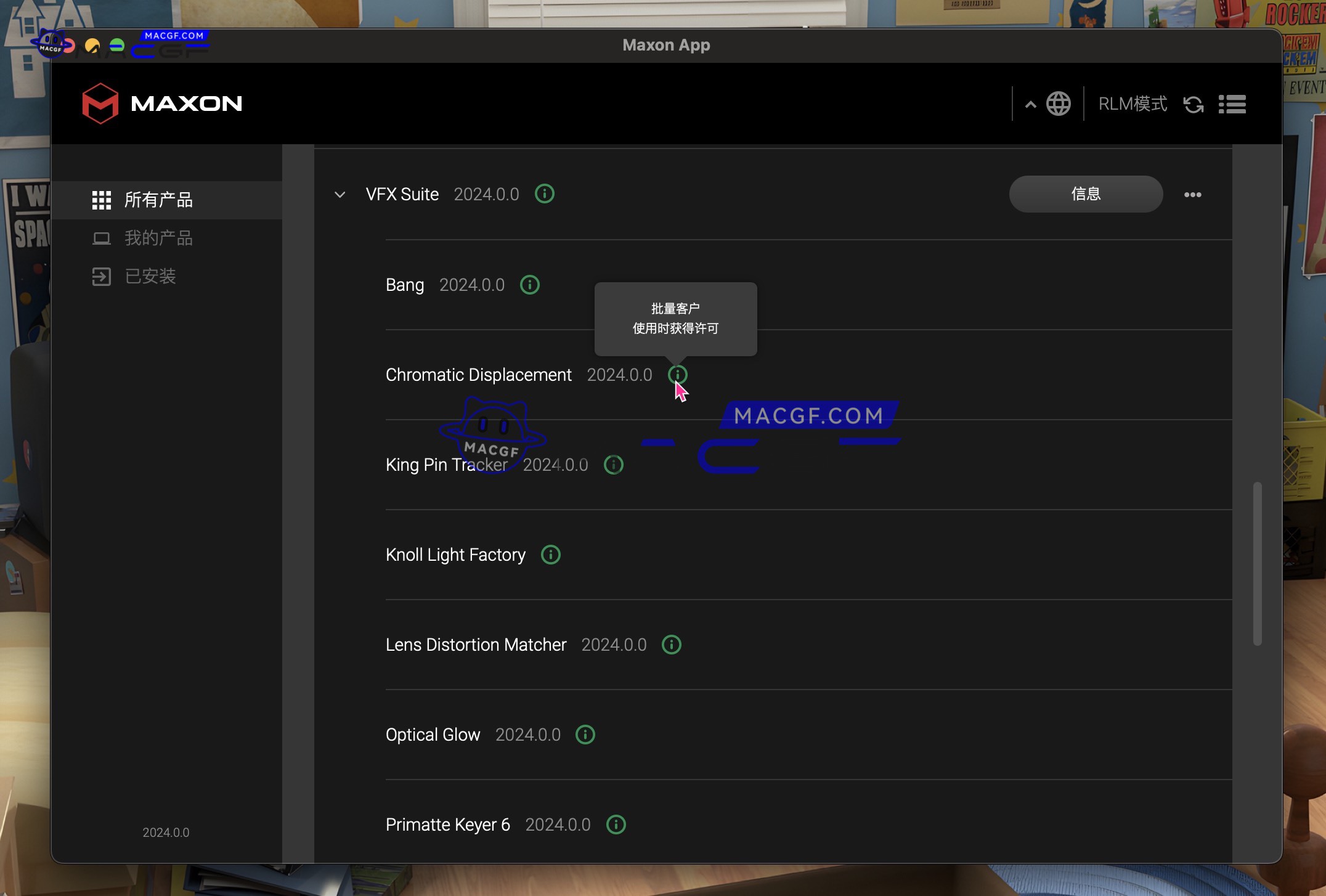The width and height of the screenshot is (1326, 896).
Task: Open the three-dot menu for VFX Suite
Action: point(1192,195)
